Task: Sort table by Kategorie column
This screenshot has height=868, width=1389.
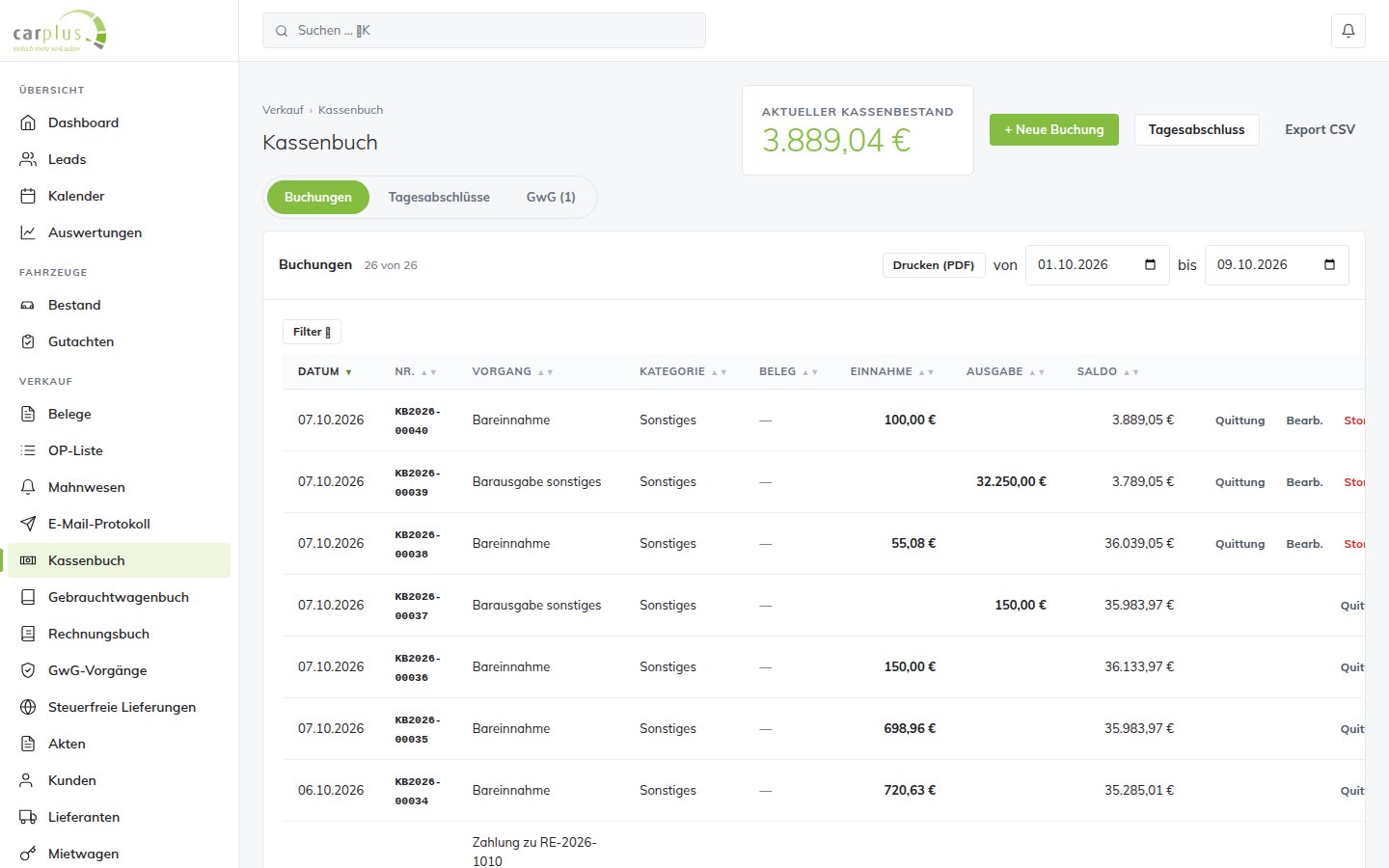Action: 683,371
